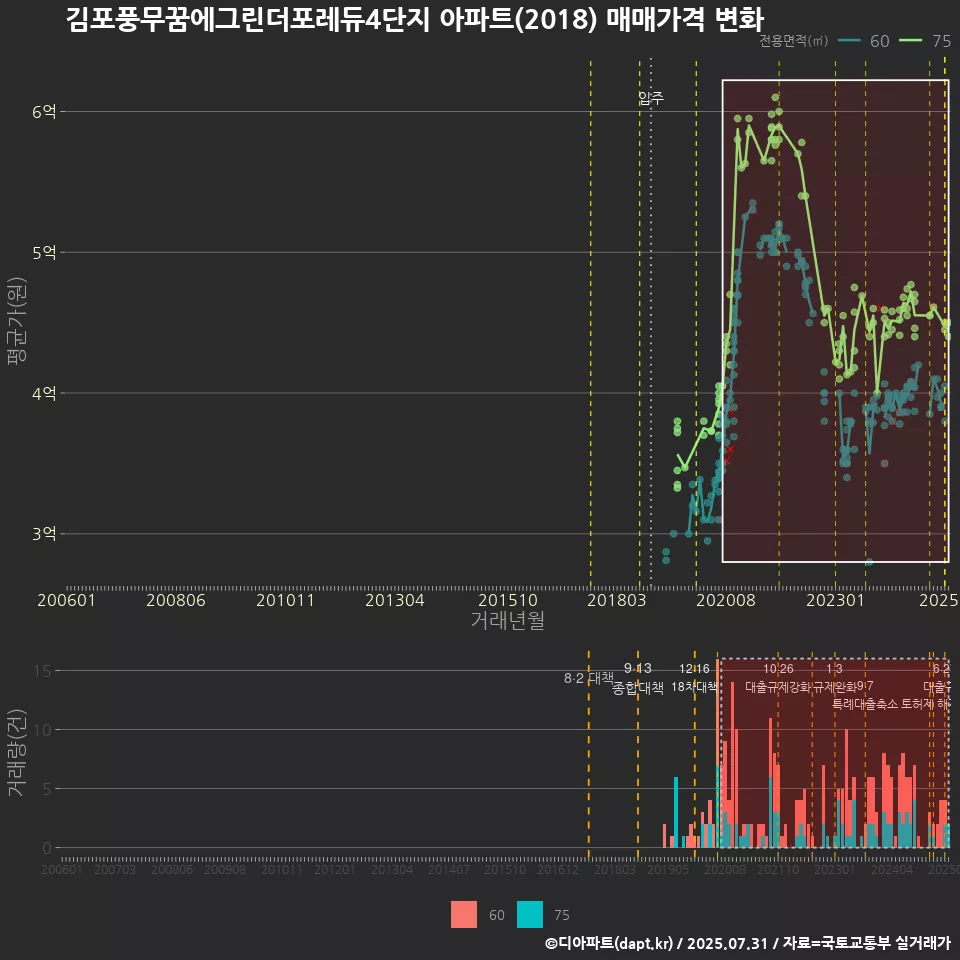
Task: Click the 12·16 18차대책 policy marker label
Action: pyautogui.click(x=694, y=678)
